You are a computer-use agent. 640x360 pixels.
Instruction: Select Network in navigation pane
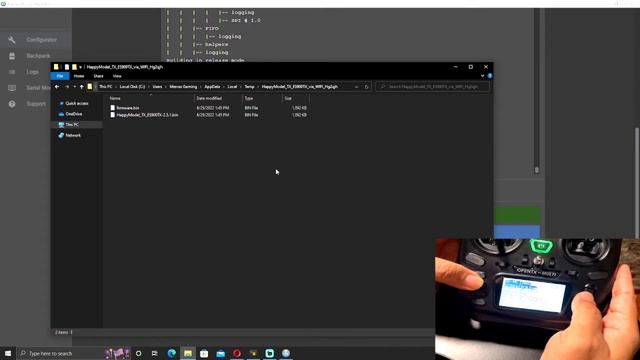[x=73, y=135]
